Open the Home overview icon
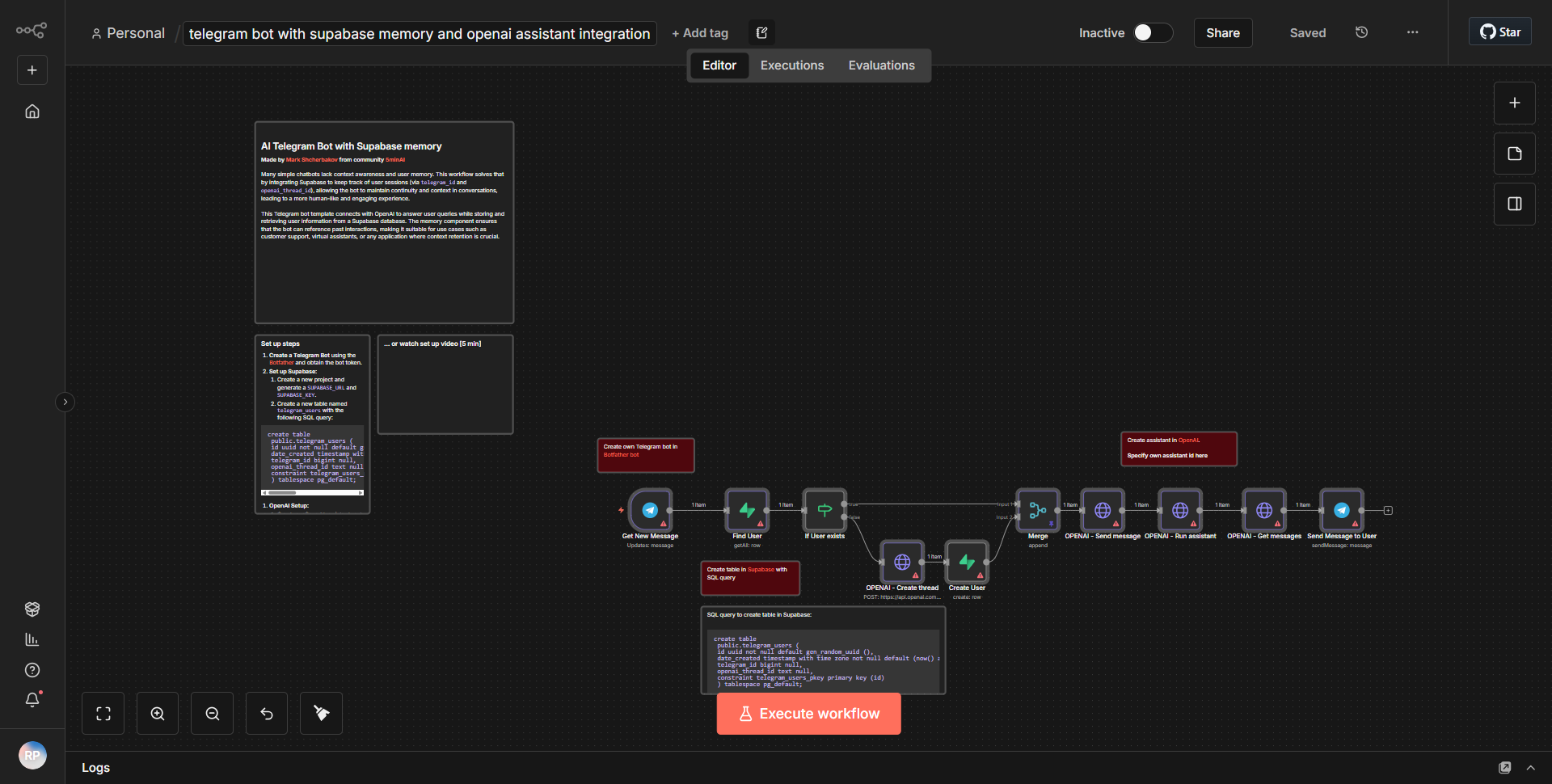Image resolution: width=1552 pixels, height=784 pixels. (32, 112)
